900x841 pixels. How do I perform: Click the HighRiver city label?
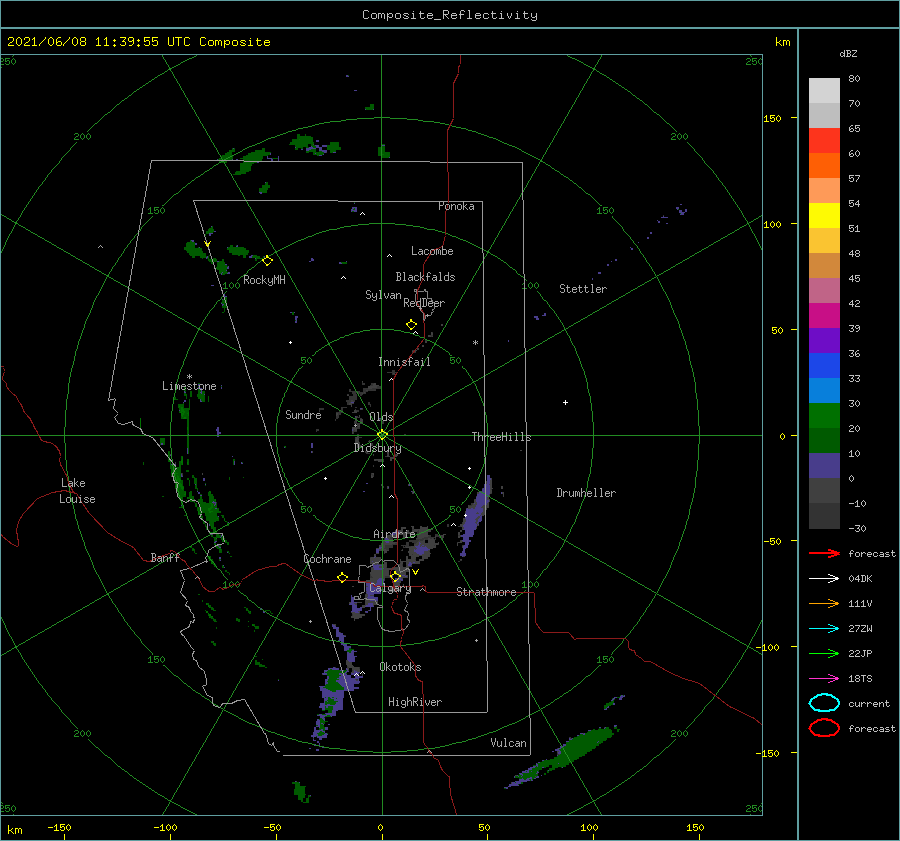pos(414,702)
